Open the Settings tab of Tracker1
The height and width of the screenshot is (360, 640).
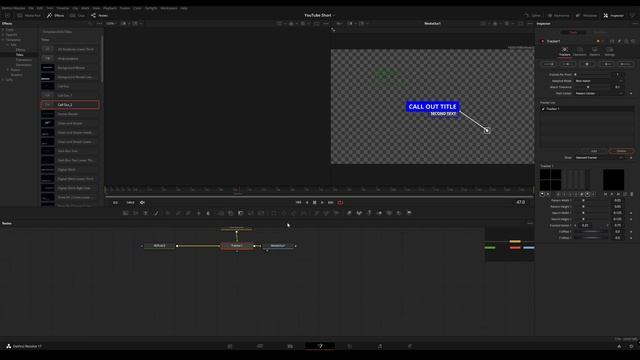(x=609, y=51)
